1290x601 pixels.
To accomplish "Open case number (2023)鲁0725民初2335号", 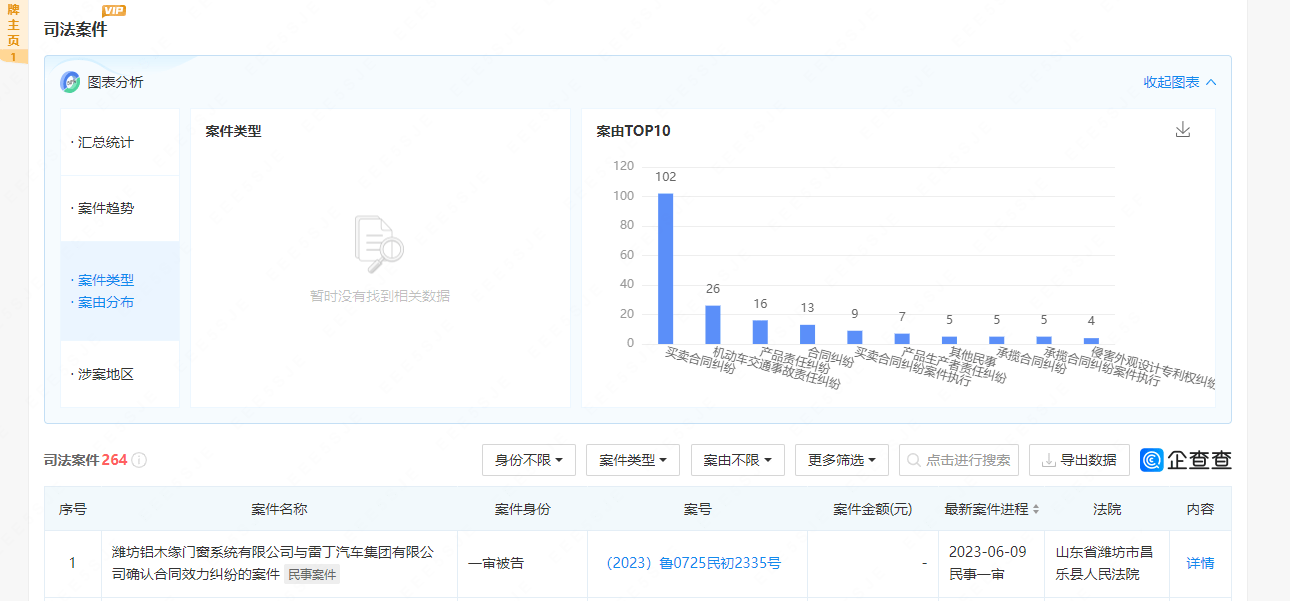I will click(694, 563).
